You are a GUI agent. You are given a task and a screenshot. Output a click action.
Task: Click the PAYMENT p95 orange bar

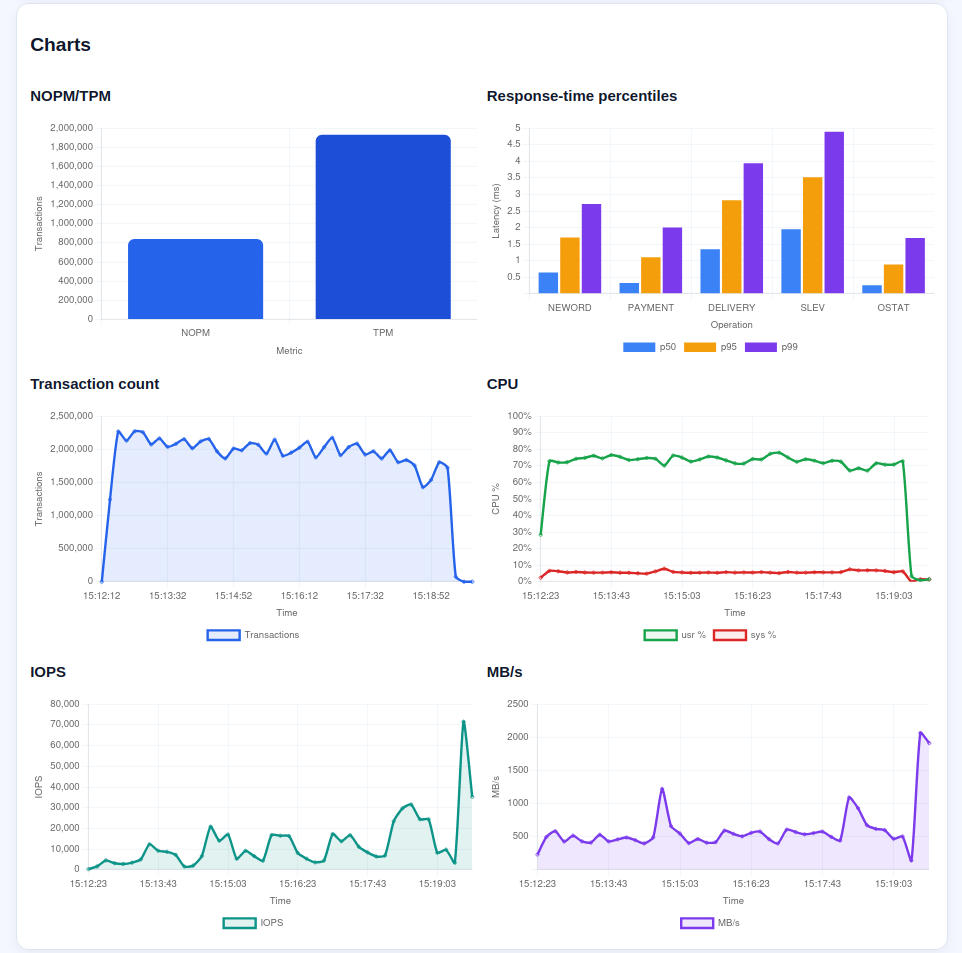tap(651, 275)
